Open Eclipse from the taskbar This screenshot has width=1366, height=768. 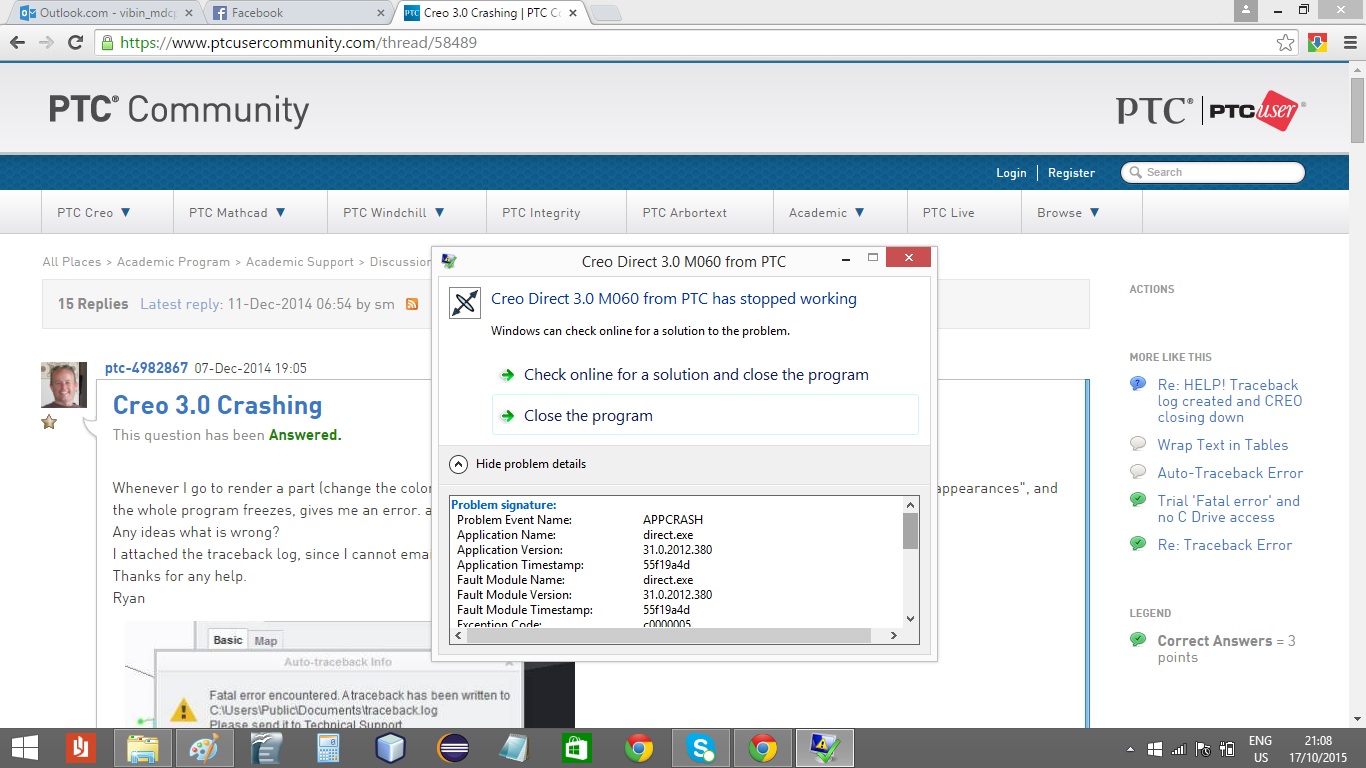453,747
